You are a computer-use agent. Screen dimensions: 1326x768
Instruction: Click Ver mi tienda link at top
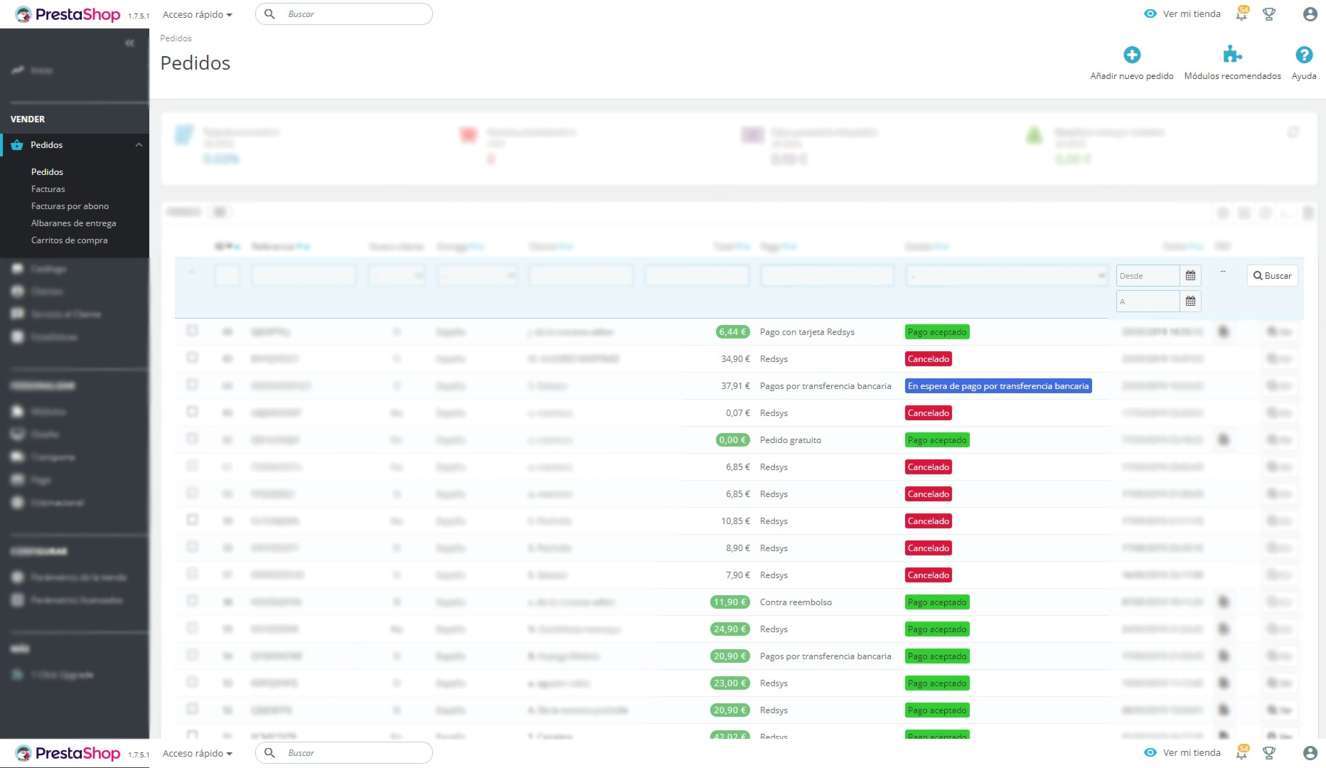click(x=1183, y=14)
